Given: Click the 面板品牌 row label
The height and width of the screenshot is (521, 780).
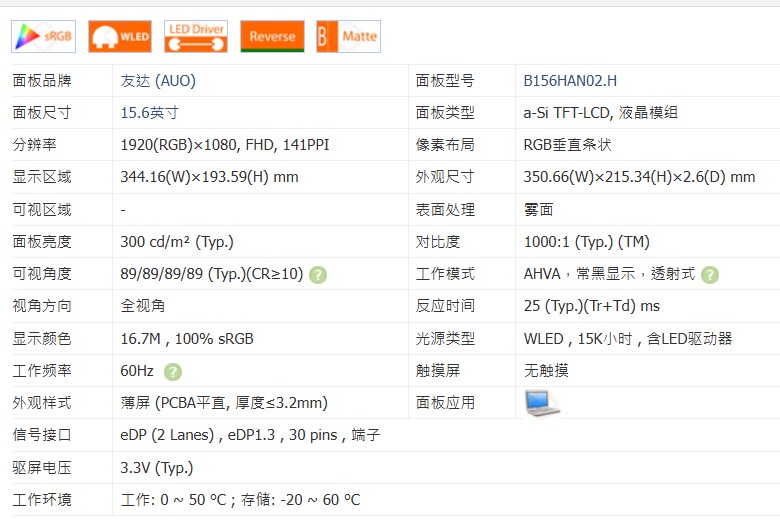Looking at the screenshot, I should point(42,81).
